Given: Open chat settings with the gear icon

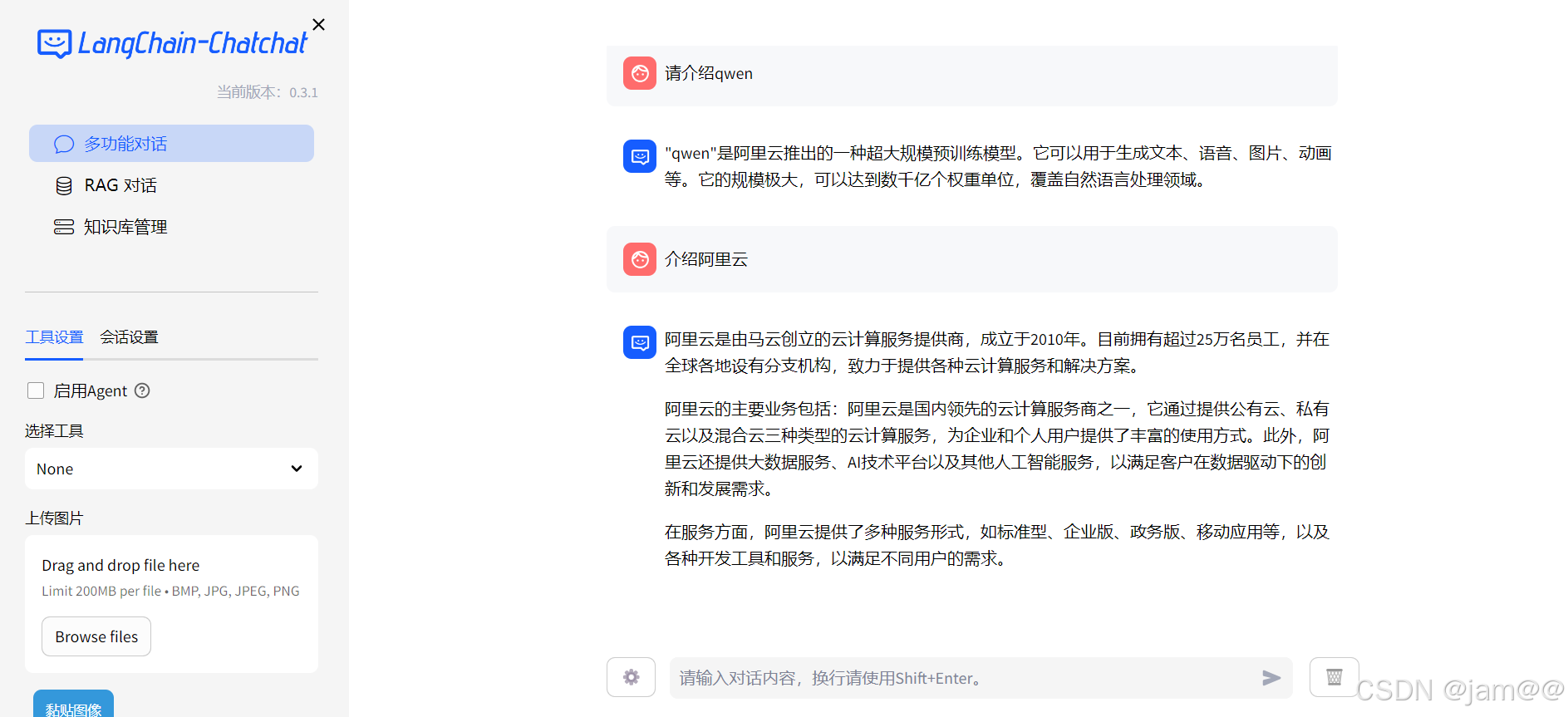Looking at the screenshot, I should tap(631, 677).
